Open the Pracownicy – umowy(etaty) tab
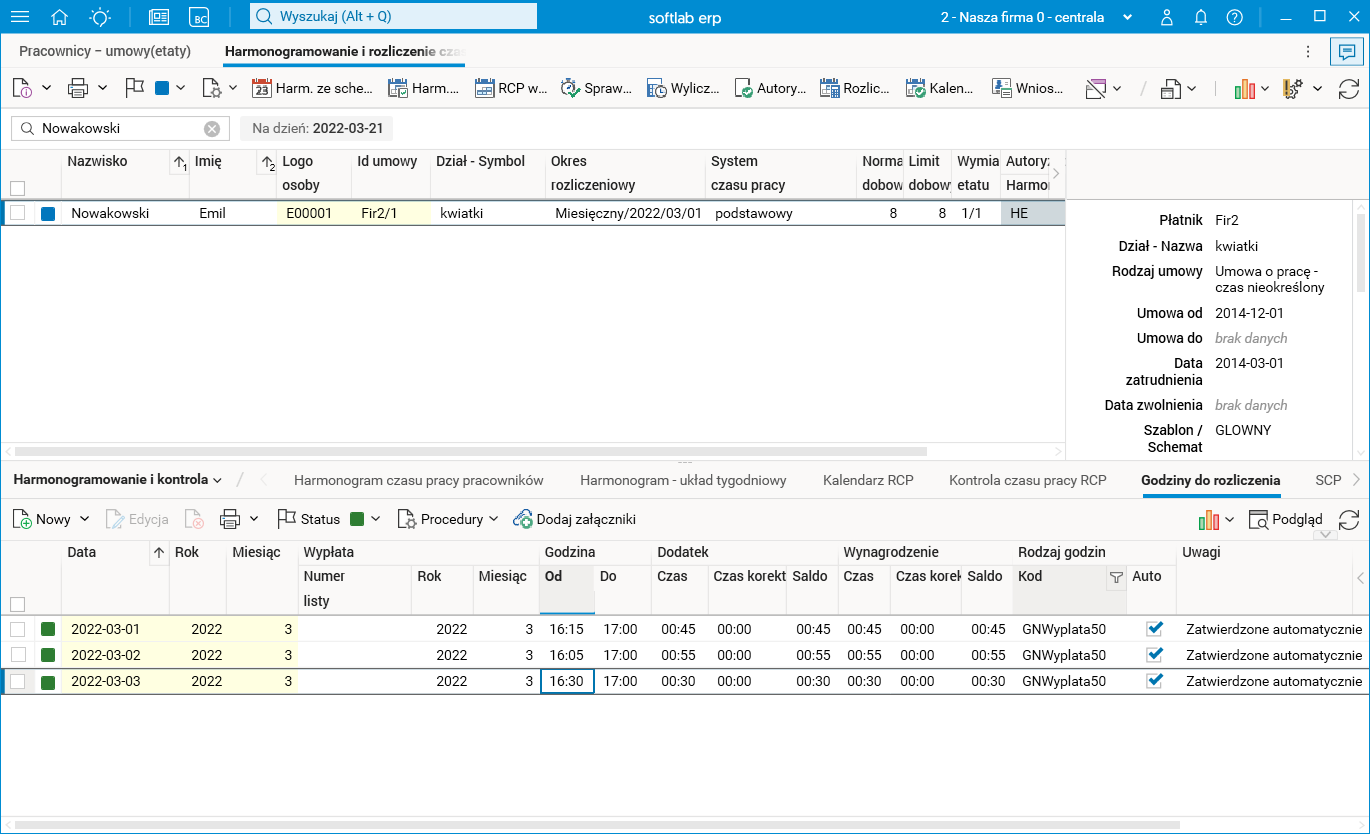The width and height of the screenshot is (1370, 834). (105, 51)
